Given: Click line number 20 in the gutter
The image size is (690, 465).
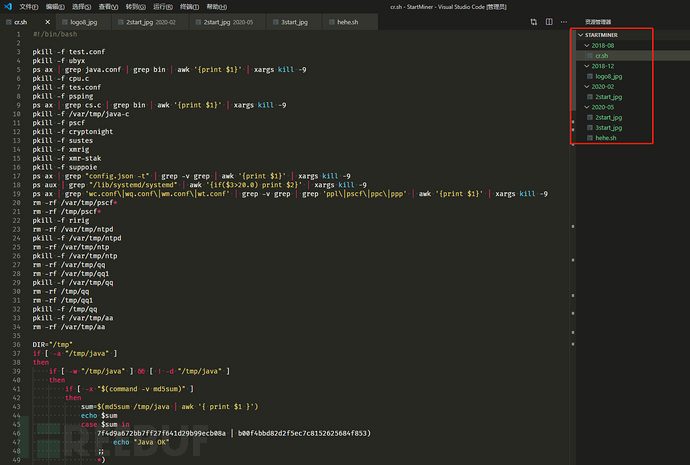Looking at the screenshot, I should pos(16,203).
